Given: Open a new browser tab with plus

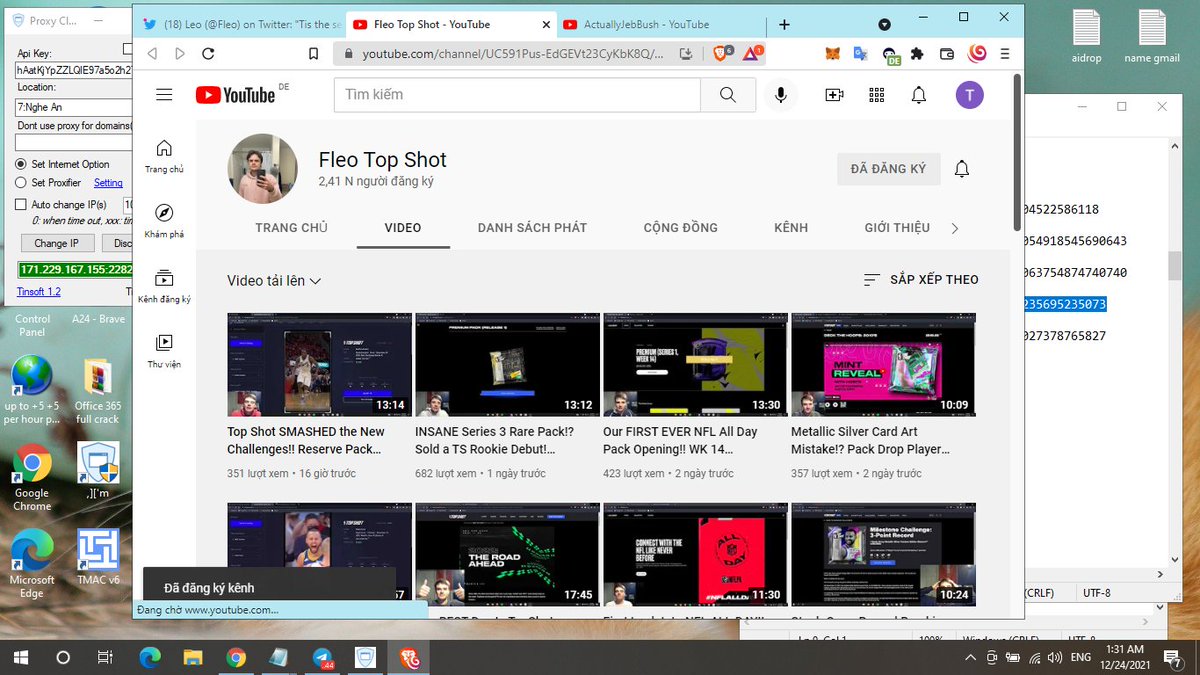Looking at the screenshot, I should [x=784, y=24].
